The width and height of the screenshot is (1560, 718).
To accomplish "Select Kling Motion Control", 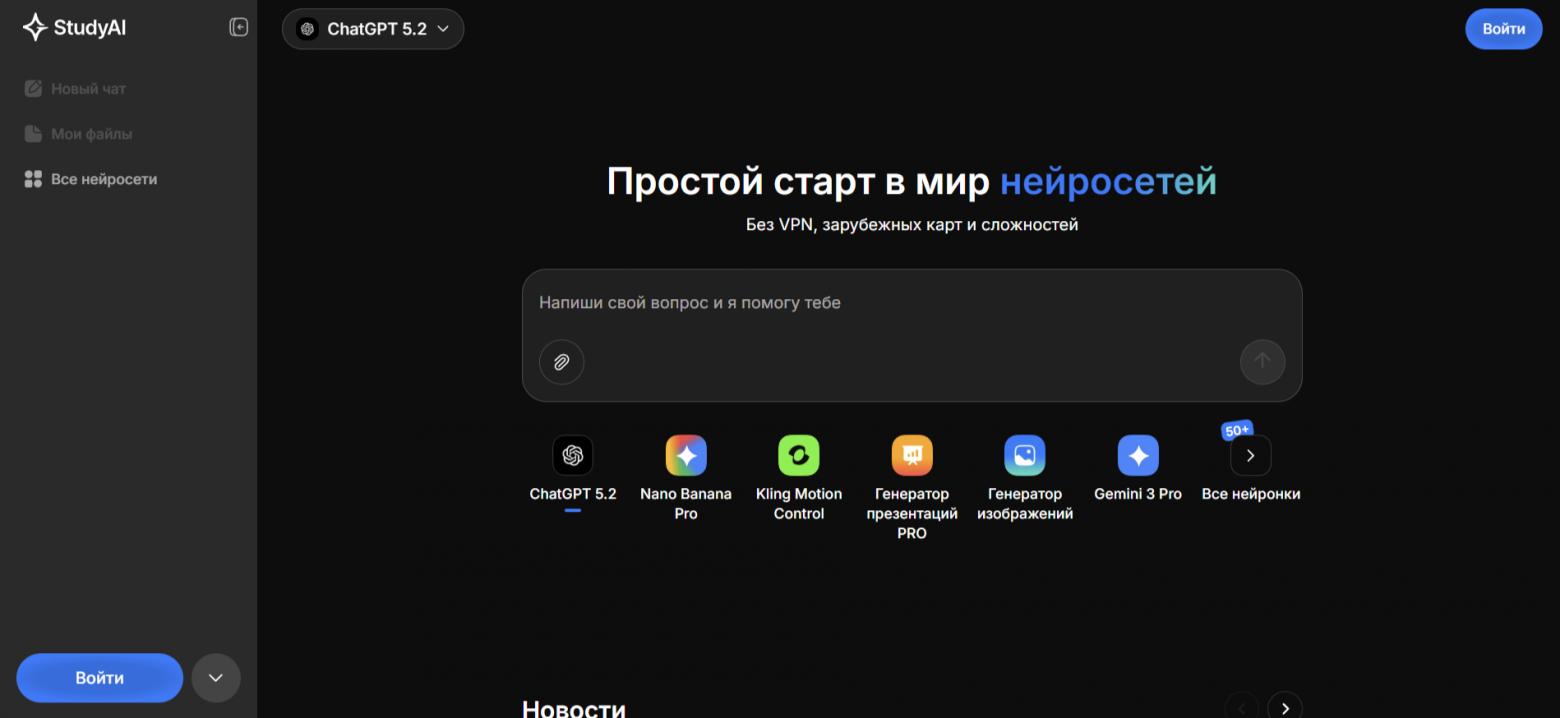I will coord(798,455).
